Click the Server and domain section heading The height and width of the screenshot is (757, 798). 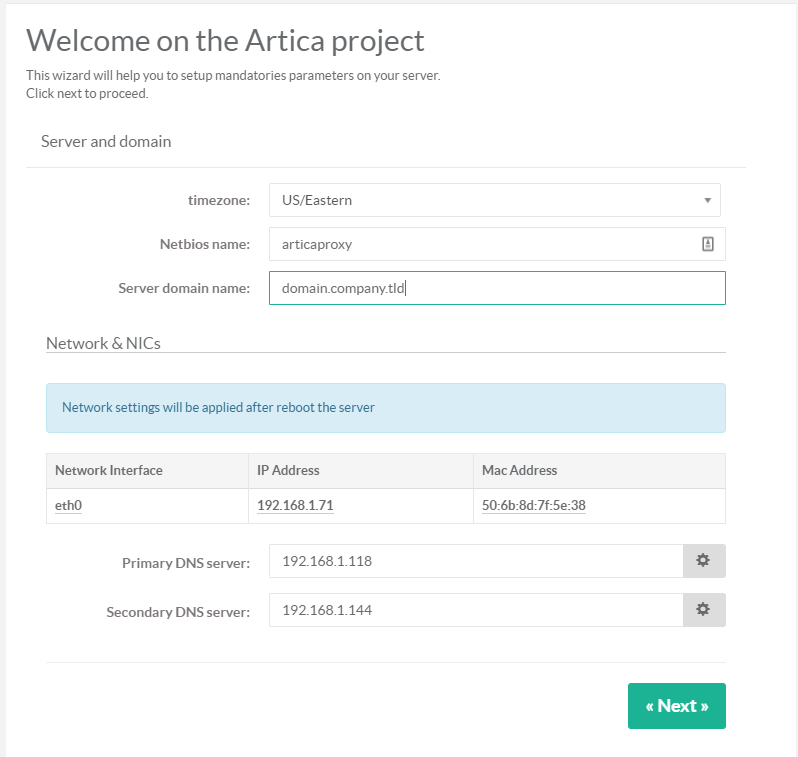(x=106, y=142)
